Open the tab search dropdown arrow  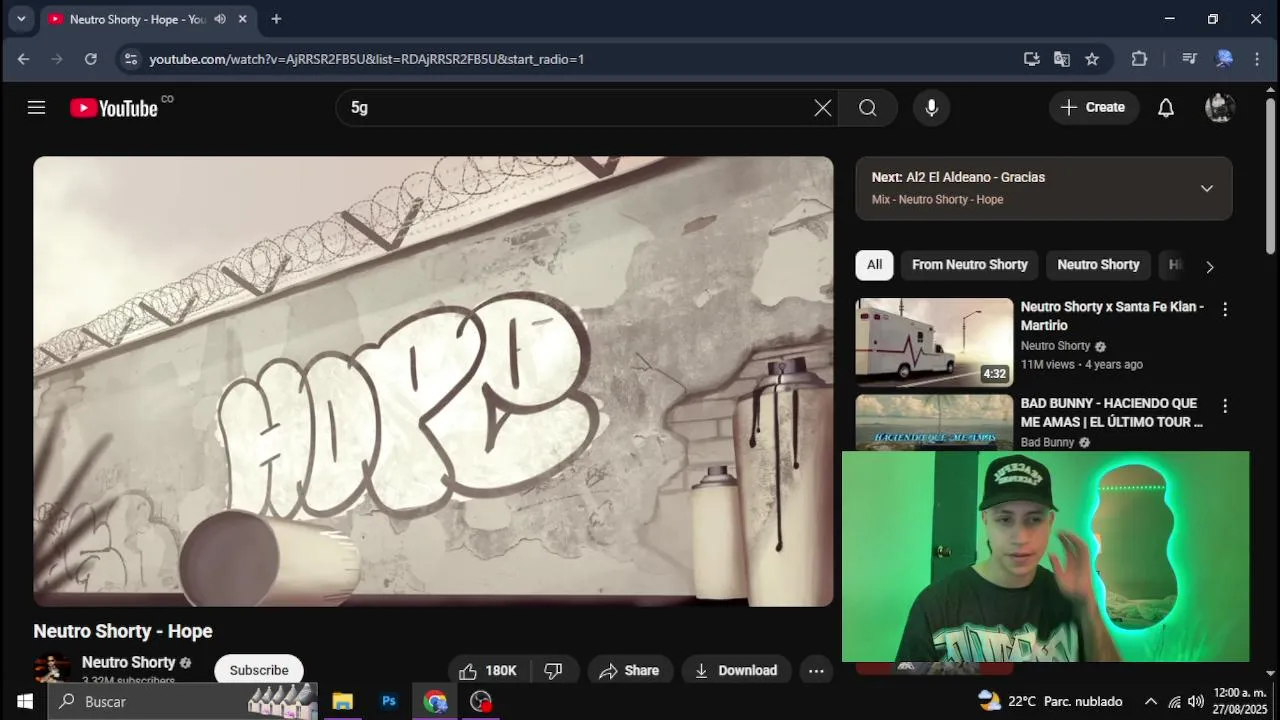tap(21, 19)
